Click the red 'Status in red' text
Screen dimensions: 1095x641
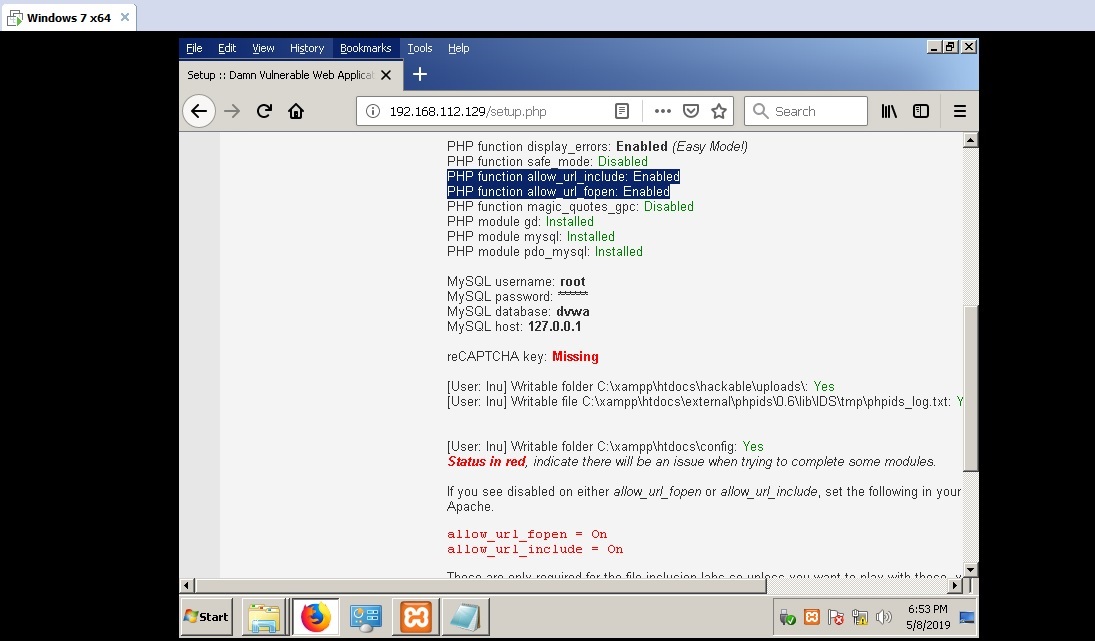(x=486, y=462)
